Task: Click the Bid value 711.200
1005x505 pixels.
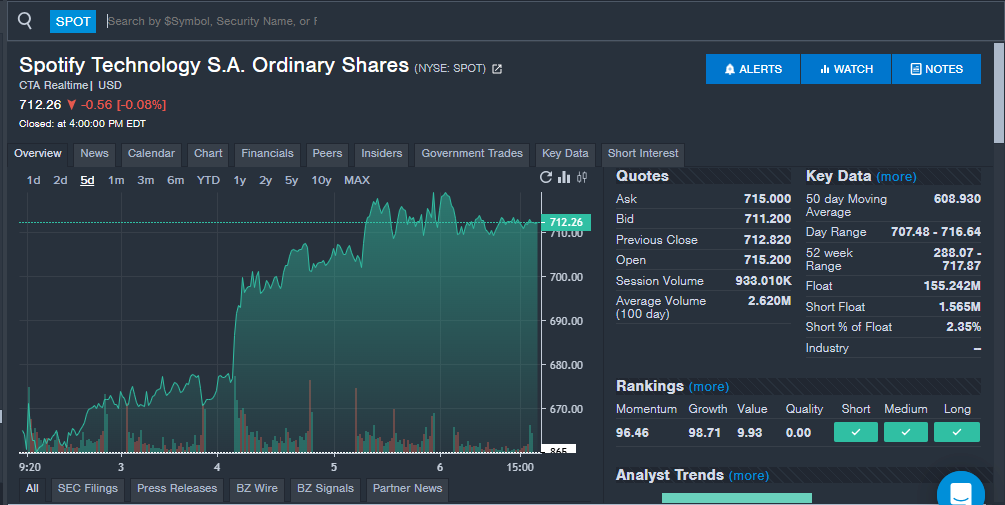Action: pyautogui.click(x=767, y=219)
